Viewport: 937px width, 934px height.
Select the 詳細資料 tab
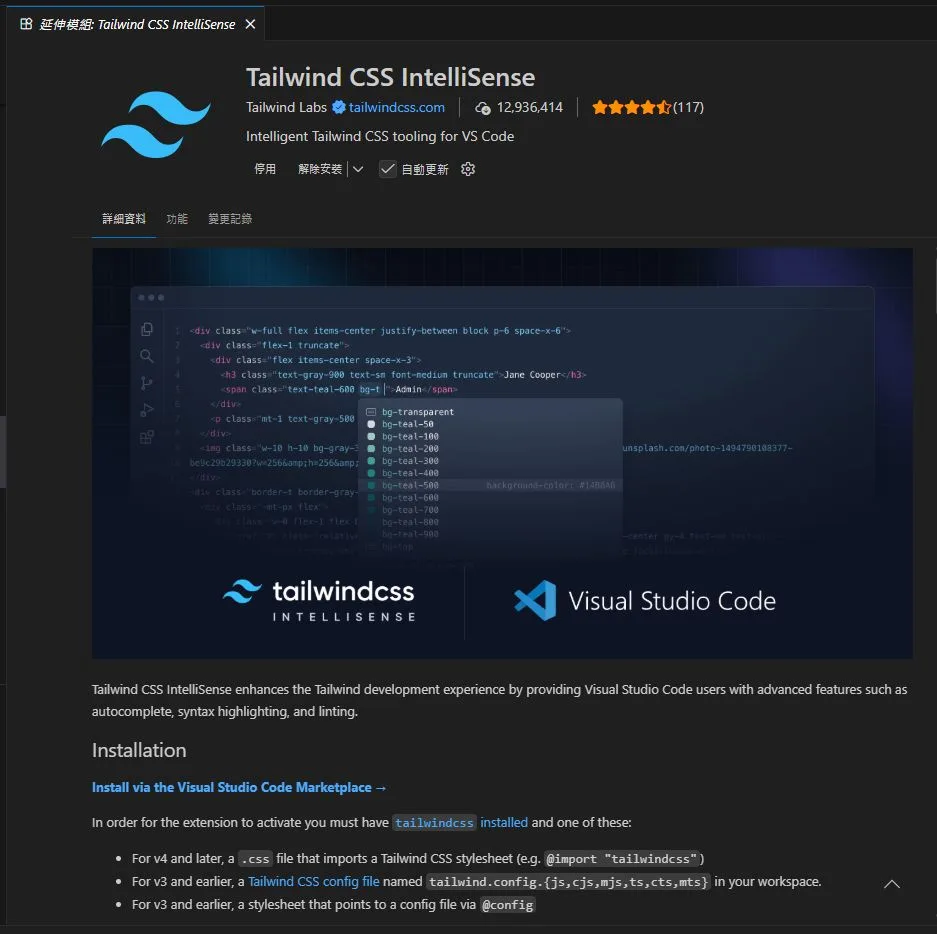124,218
